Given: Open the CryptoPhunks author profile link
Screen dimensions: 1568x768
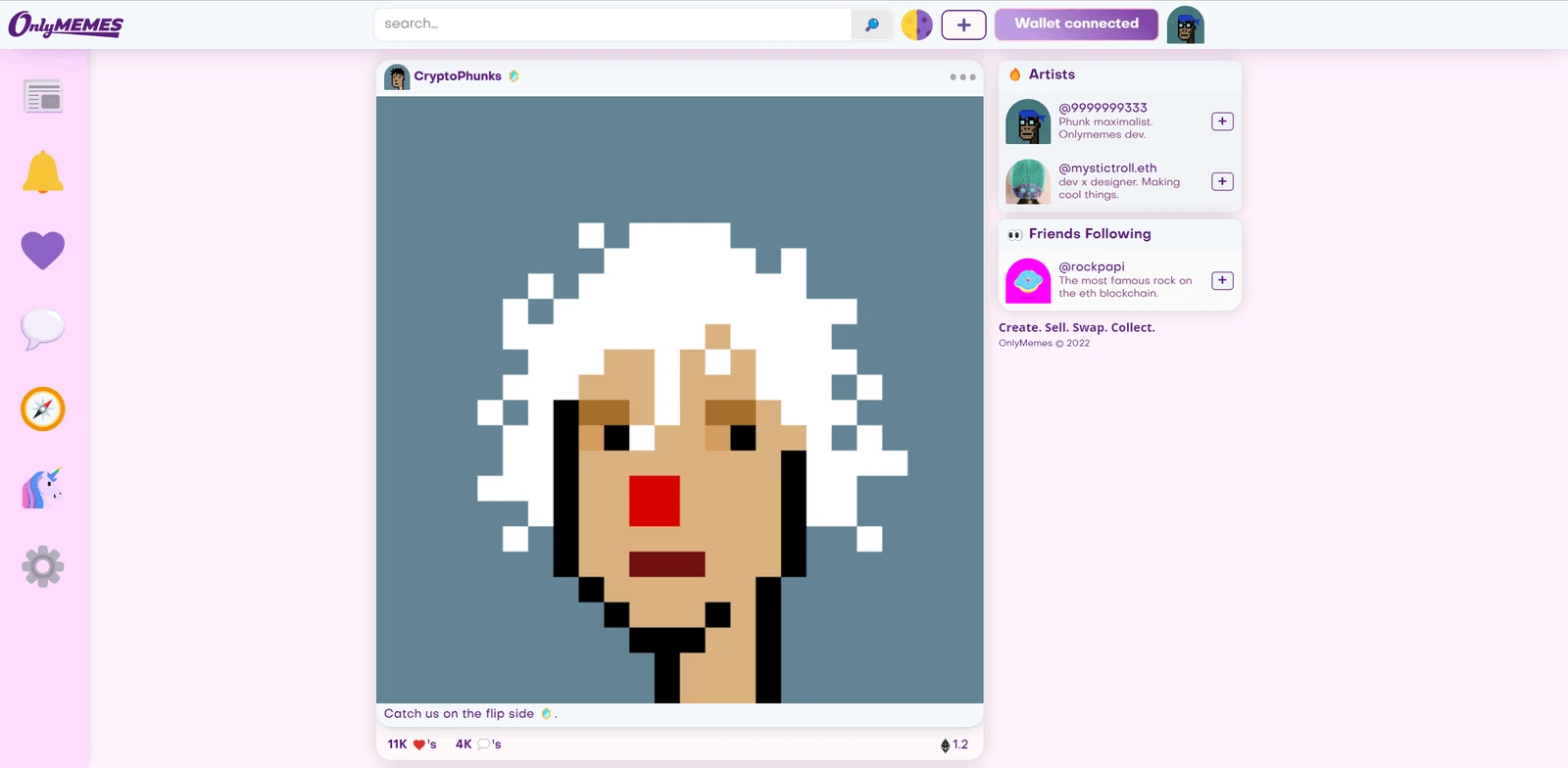Looking at the screenshot, I should [457, 76].
